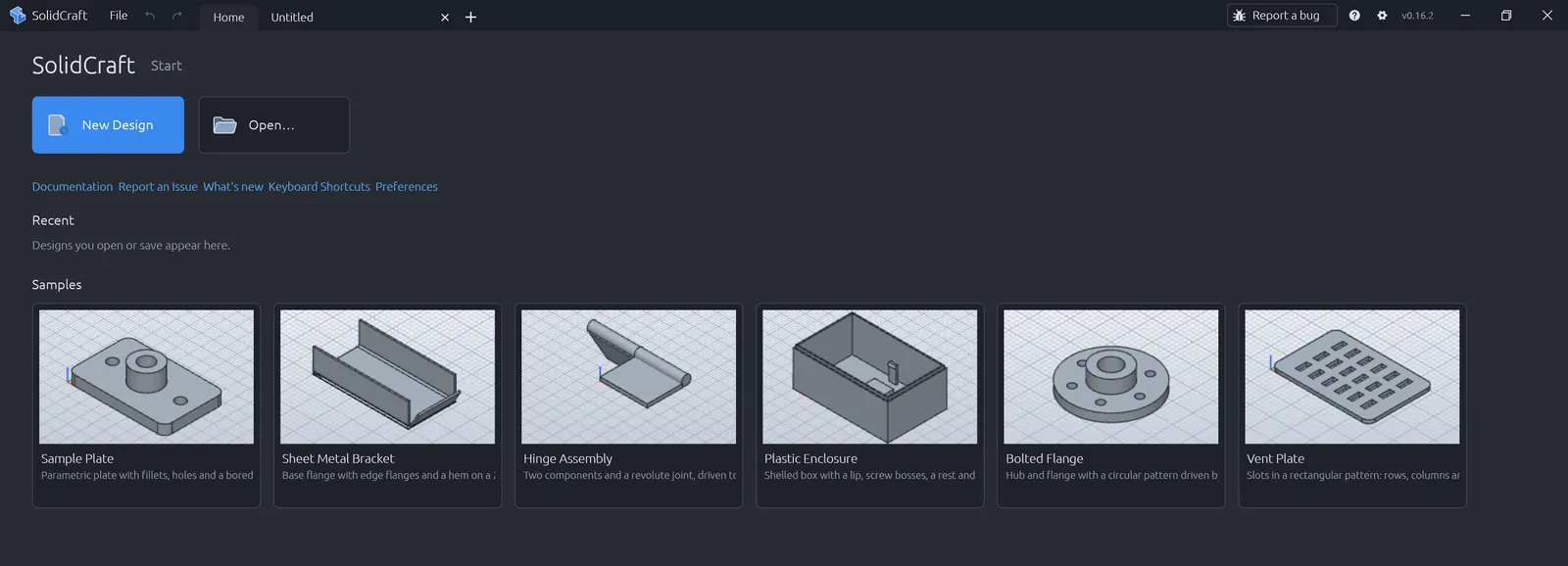The height and width of the screenshot is (566, 1568).
Task: Open settings gear icon
Action: click(x=1382, y=16)
